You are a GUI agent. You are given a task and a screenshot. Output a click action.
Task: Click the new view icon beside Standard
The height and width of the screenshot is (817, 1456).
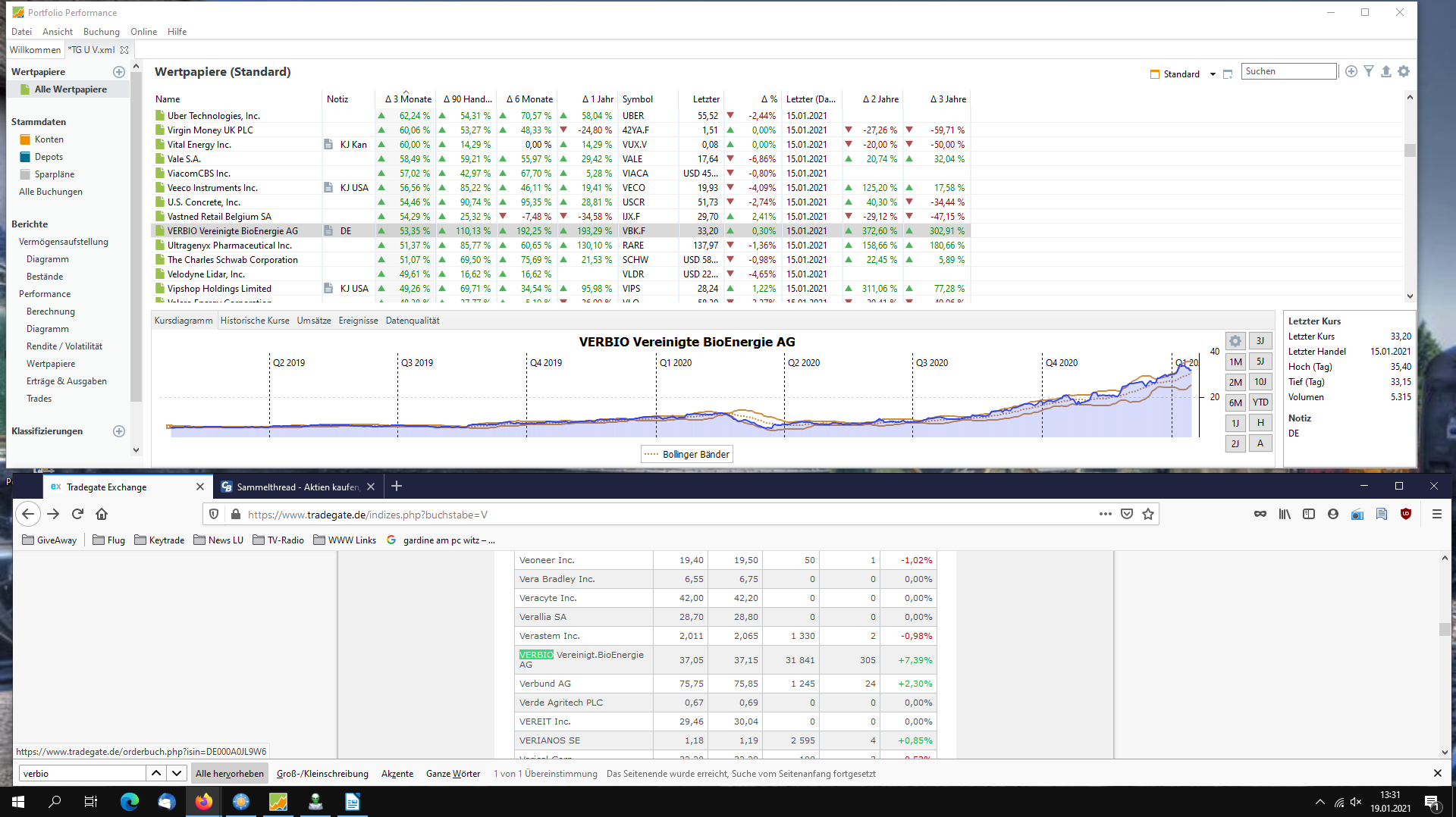(x=1228, y=74)
